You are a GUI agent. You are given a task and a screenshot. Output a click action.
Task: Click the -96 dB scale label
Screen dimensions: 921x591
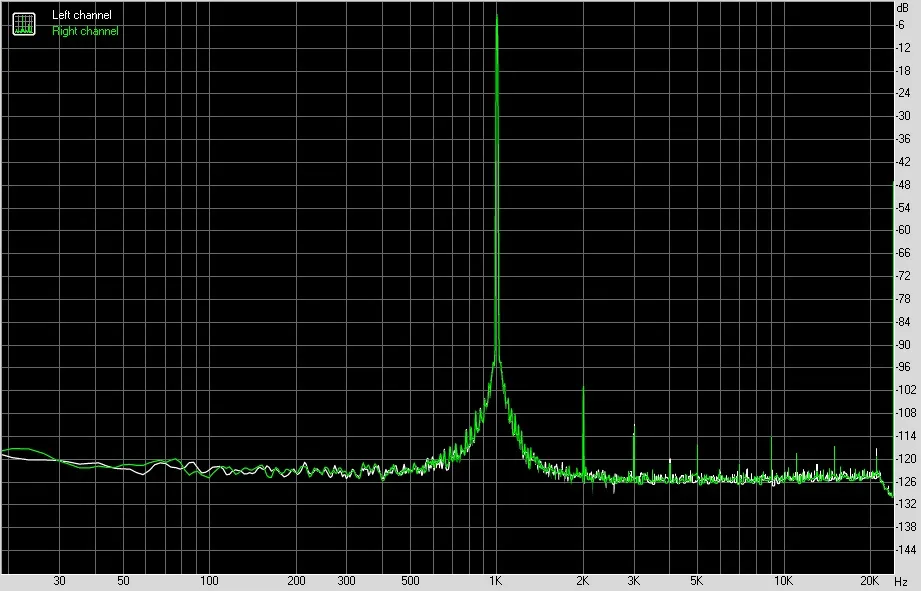click(903, 367)
